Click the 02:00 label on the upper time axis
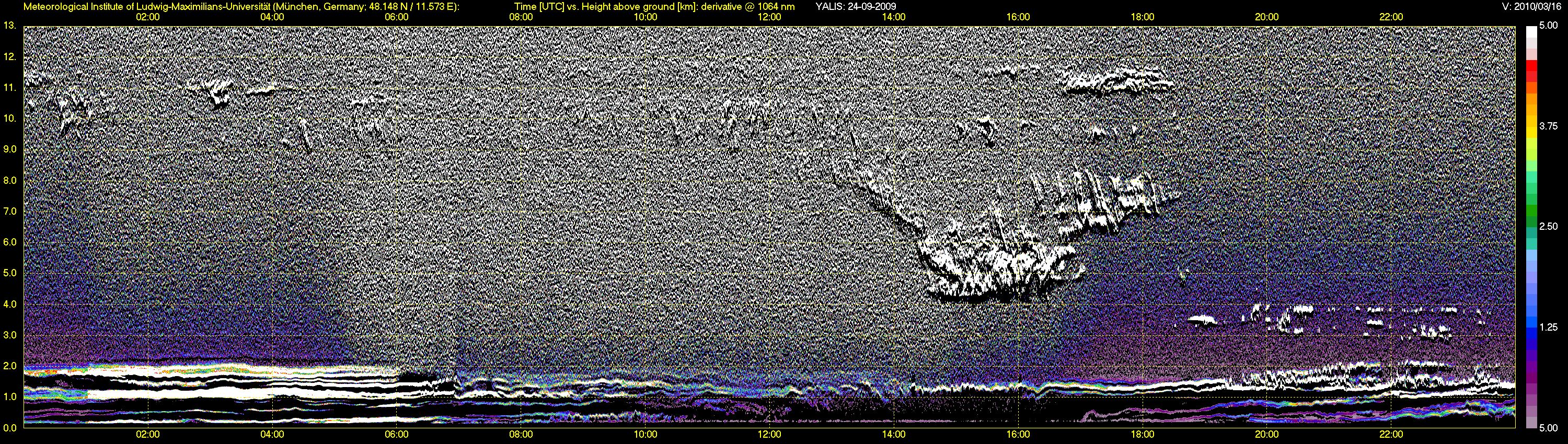This screenshot has height=444, width=1568. 148,17
